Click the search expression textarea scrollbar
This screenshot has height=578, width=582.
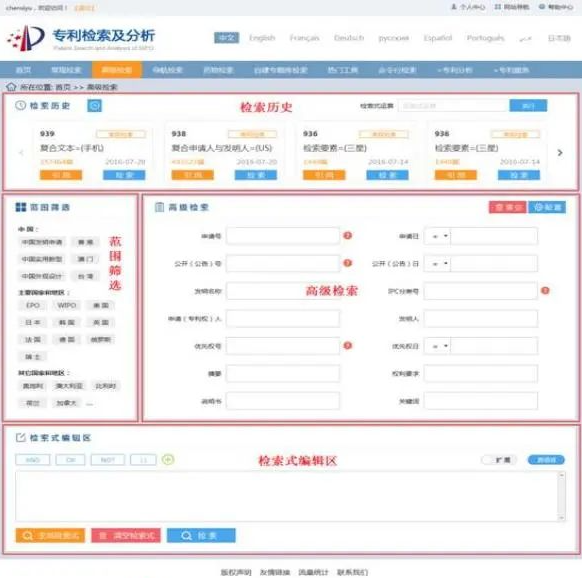click(x=562, y=496)
